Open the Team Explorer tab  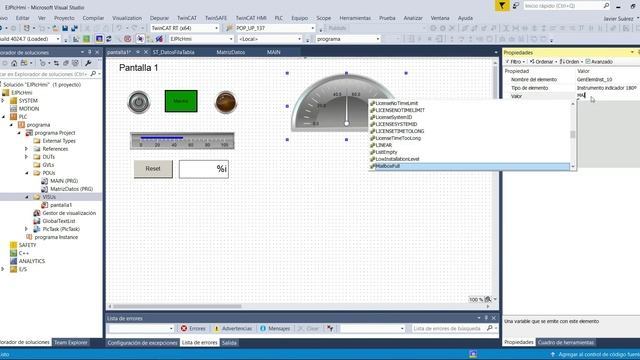[71, 342]
